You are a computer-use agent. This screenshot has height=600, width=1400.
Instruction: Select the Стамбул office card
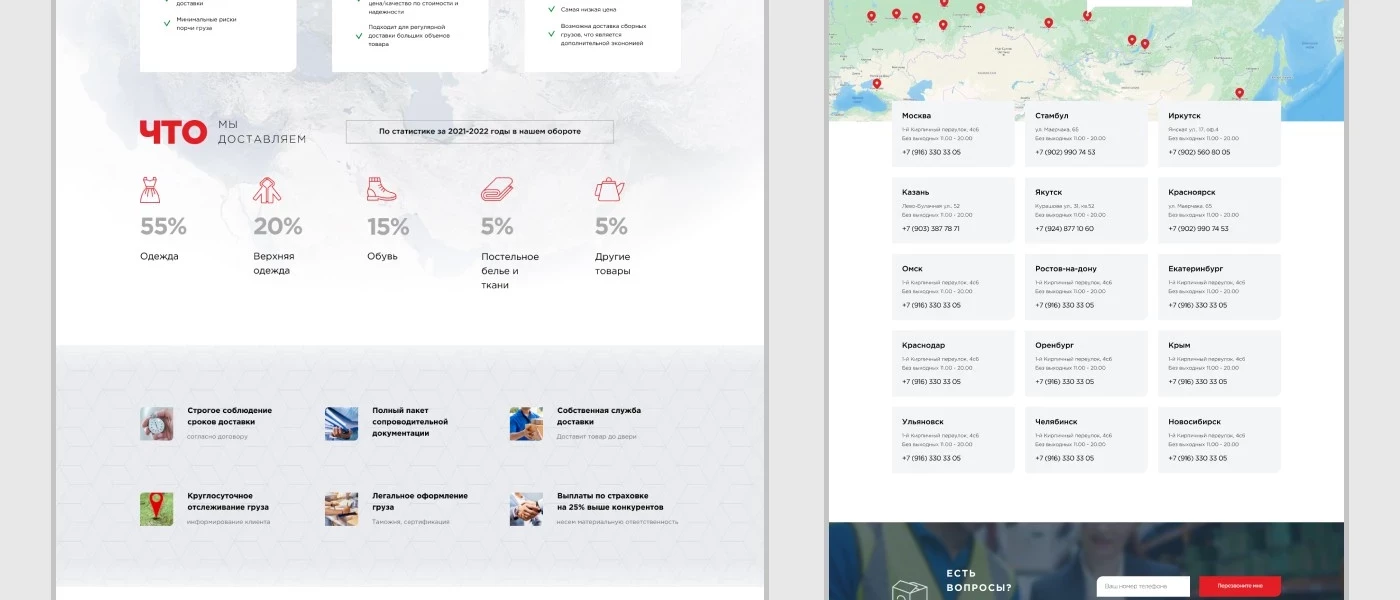[1085, 134]
